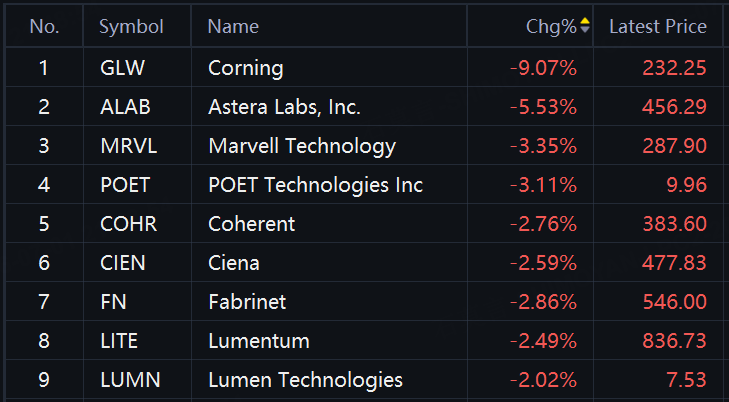Click the No. column header
The height and width of the screenshot is (402, 729).
[x=44, y=26]
